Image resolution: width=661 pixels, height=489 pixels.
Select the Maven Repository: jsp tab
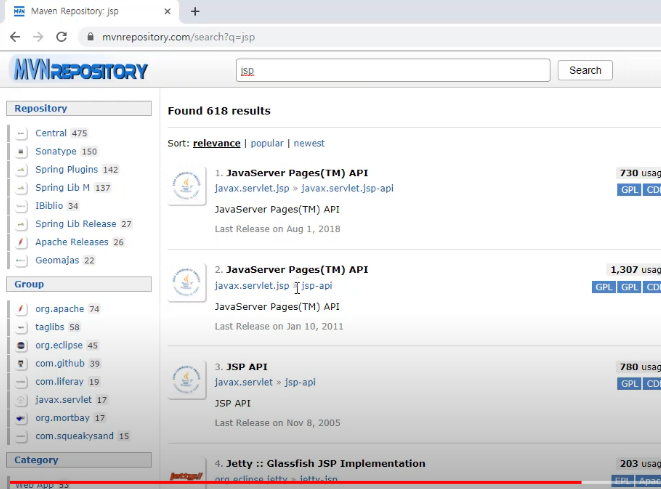[x=91, y=11]
